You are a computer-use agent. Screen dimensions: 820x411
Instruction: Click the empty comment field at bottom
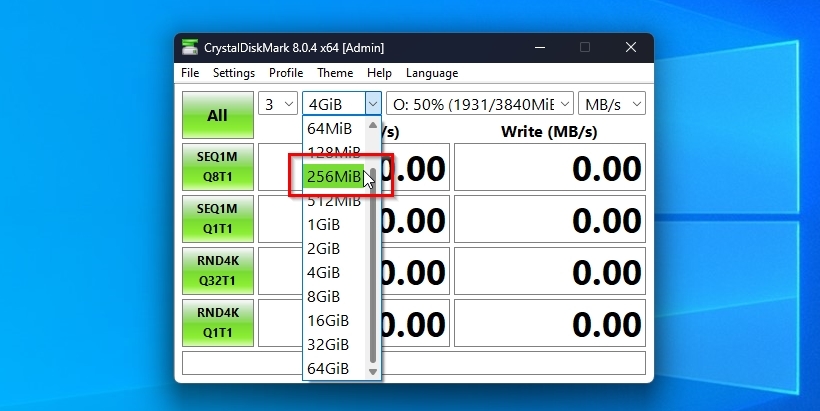pos(414,363)
